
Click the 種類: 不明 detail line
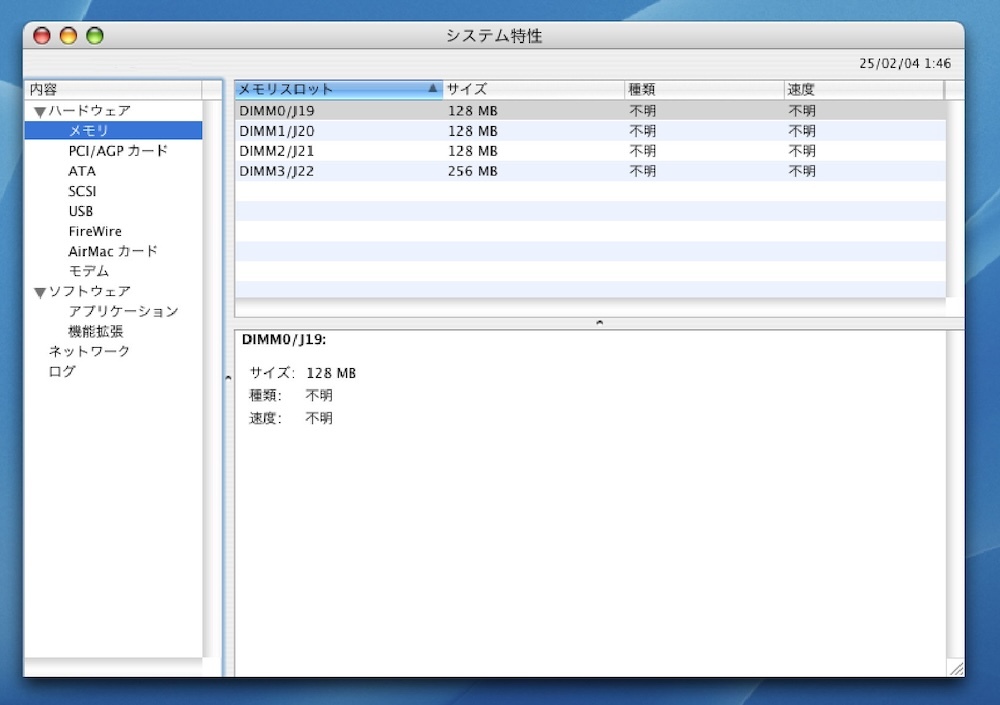291,396
